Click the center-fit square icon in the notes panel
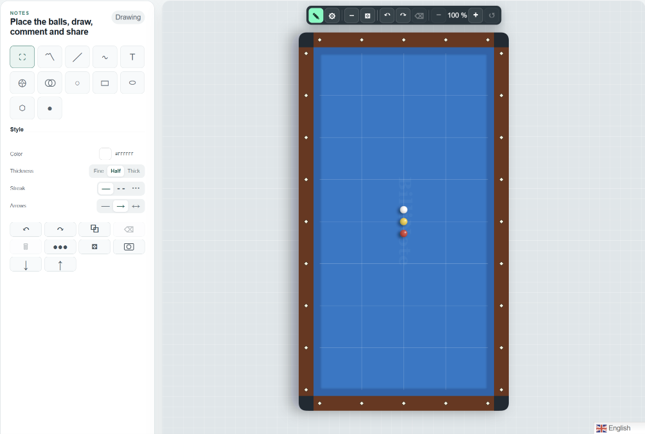The image size is (645, 434). (x=95, y=247)
